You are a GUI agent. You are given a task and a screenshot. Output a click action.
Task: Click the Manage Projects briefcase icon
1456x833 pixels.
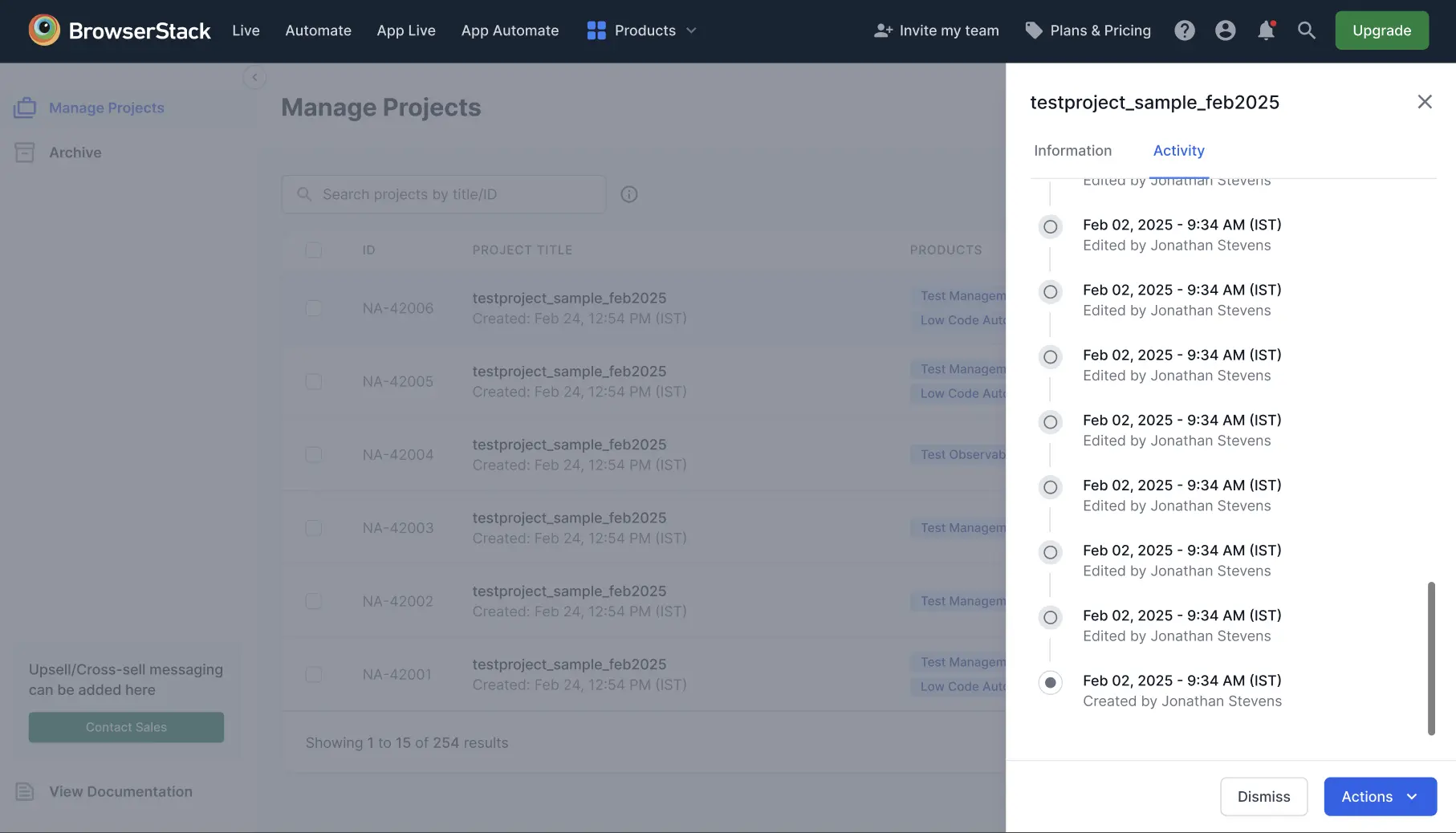[25, 108]
